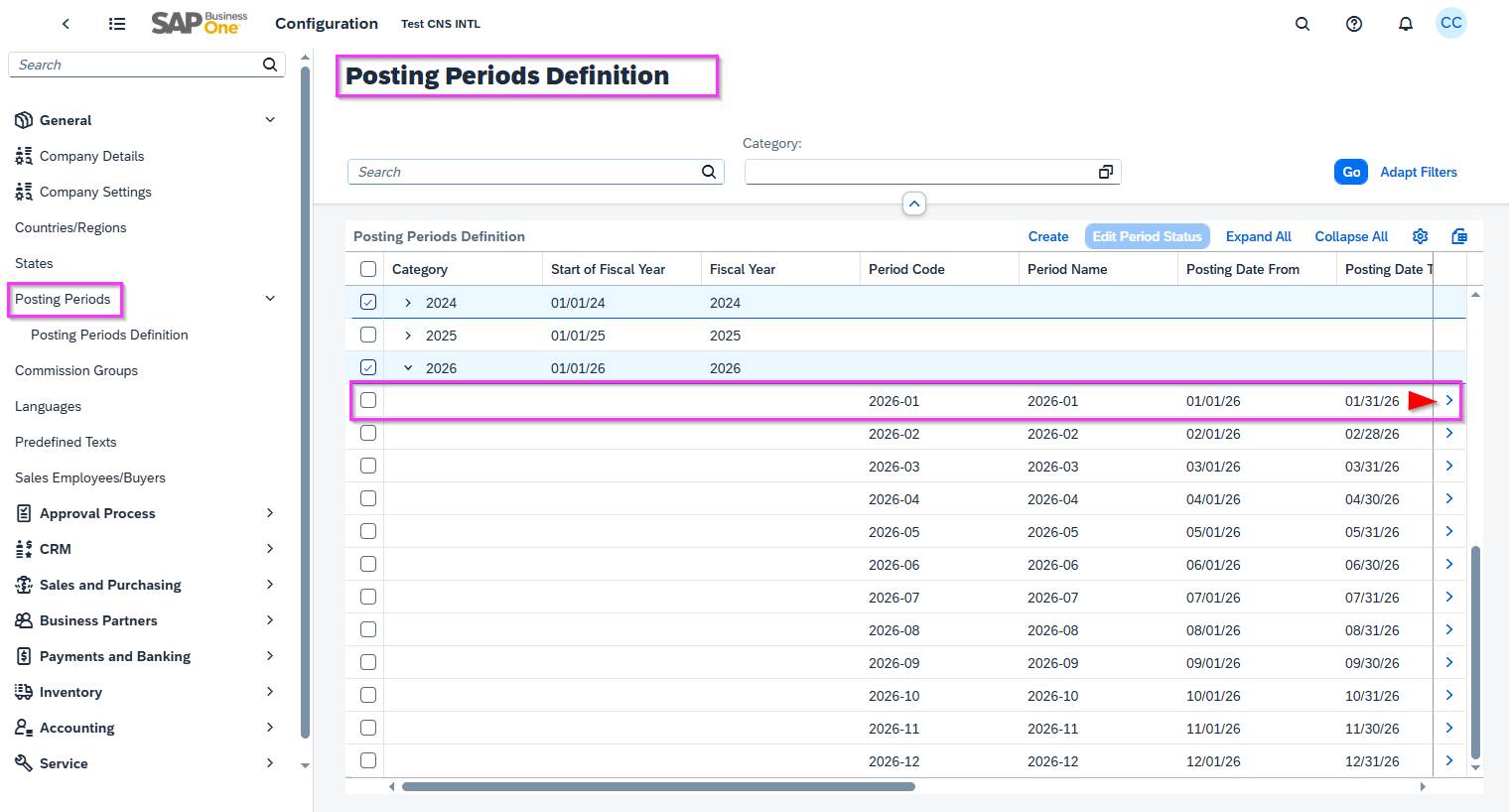1509x812 pixels.
Task: Open the help icon in the top bar
Action: pyautogui.click(x=1354, y=23)
